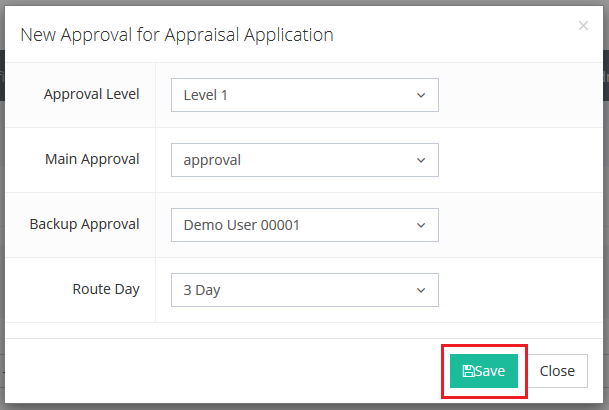Viewport: 609px width, 410px height.
Task: Select the "Level 1" value text
Action: point(206,96)
